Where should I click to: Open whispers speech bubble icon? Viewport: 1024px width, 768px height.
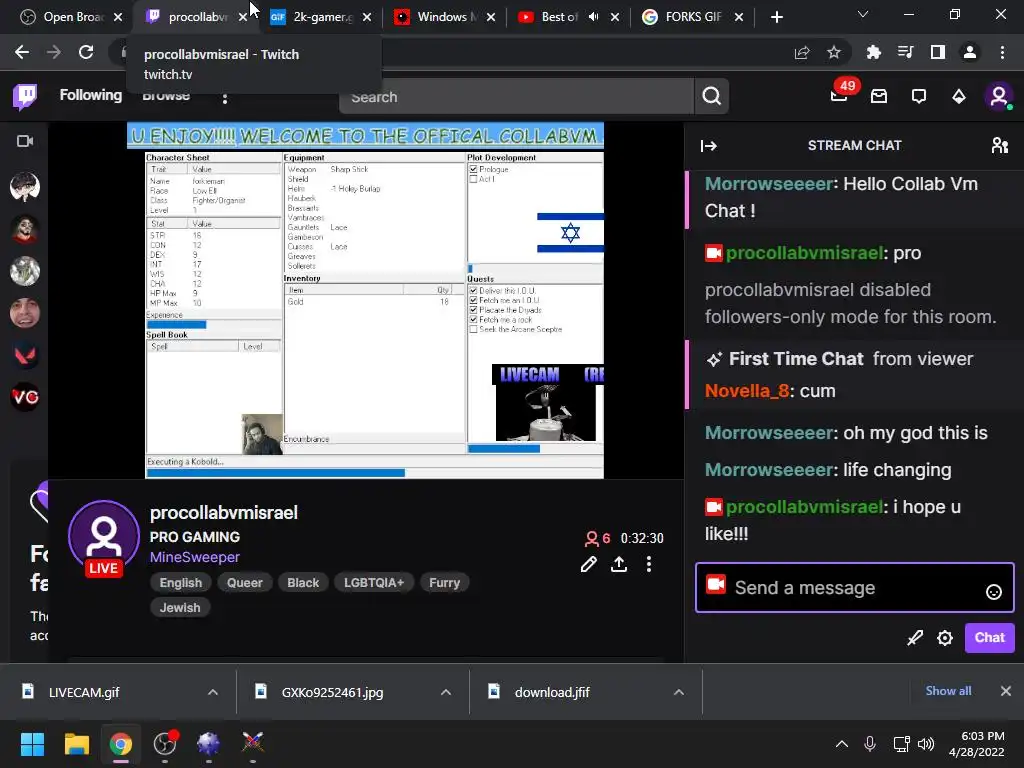coord(919,97)
